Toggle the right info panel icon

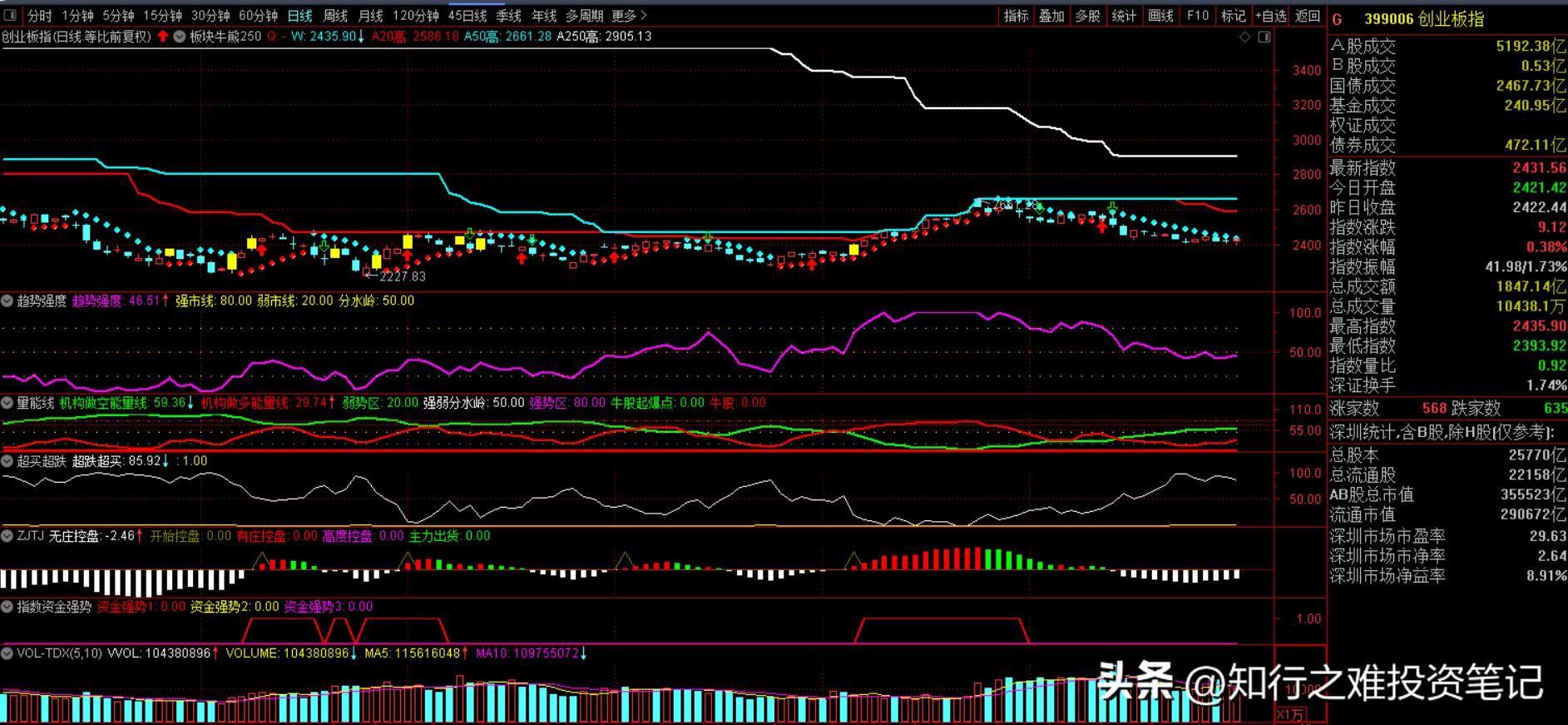coord(1264,37)
